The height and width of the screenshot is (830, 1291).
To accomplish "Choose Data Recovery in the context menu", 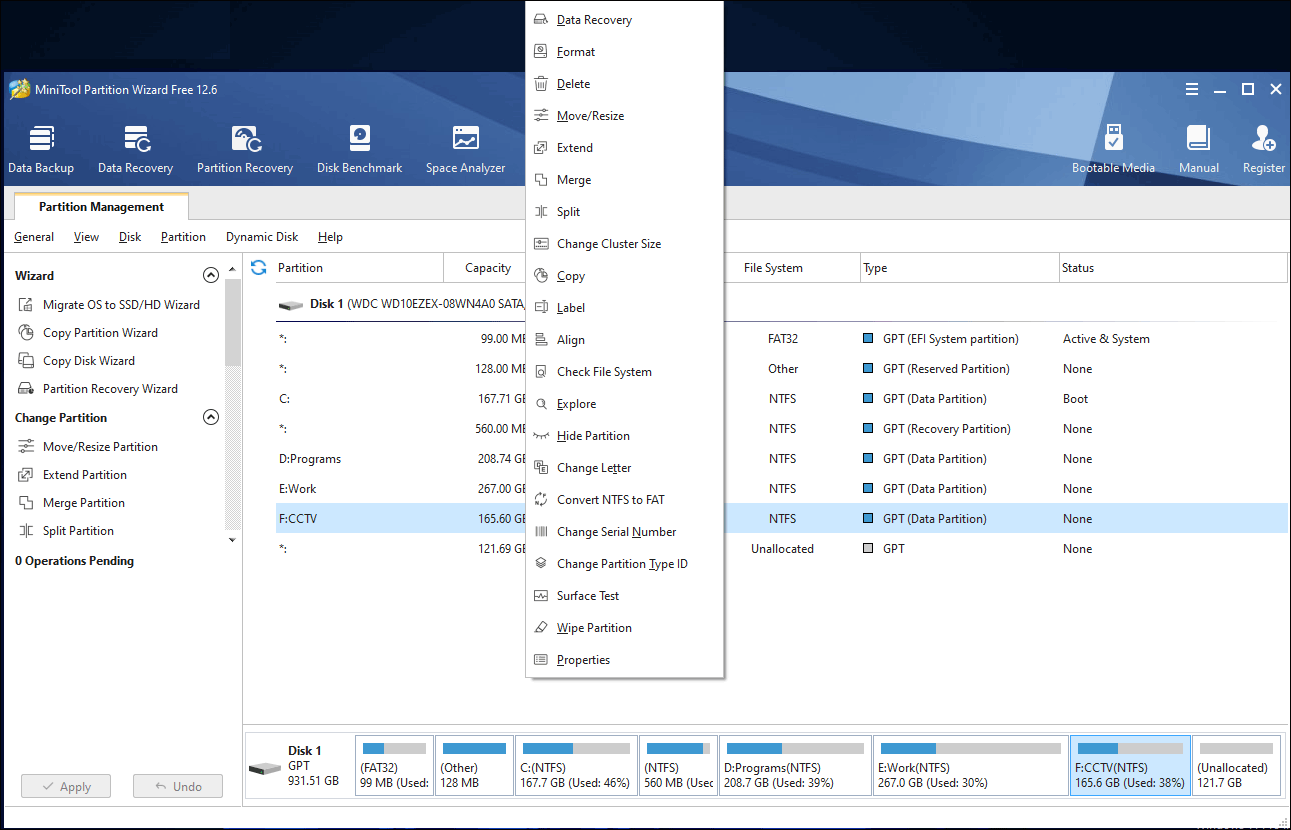I will 625,20.
